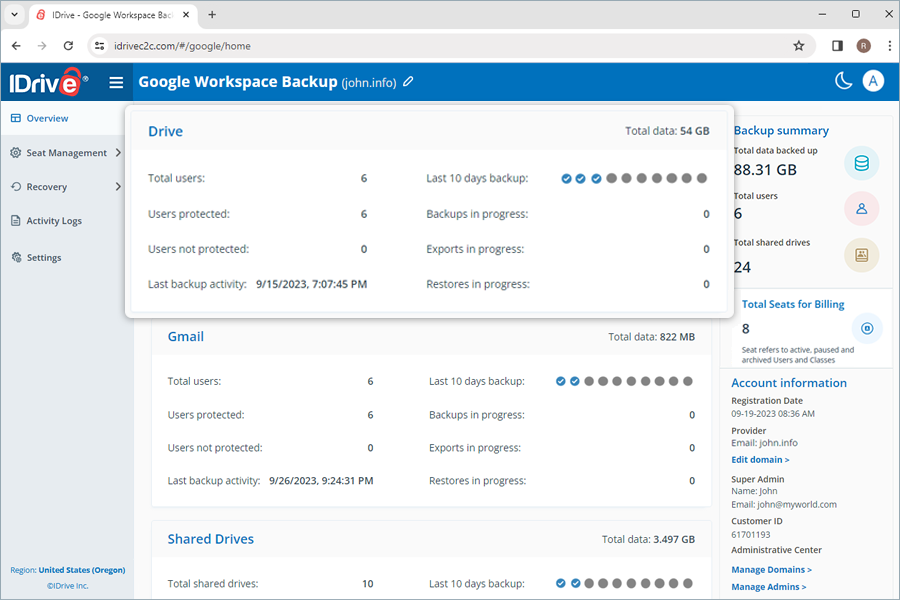Click the Gmail section heading
Screen dimensions: 900x600
point(185,337)
